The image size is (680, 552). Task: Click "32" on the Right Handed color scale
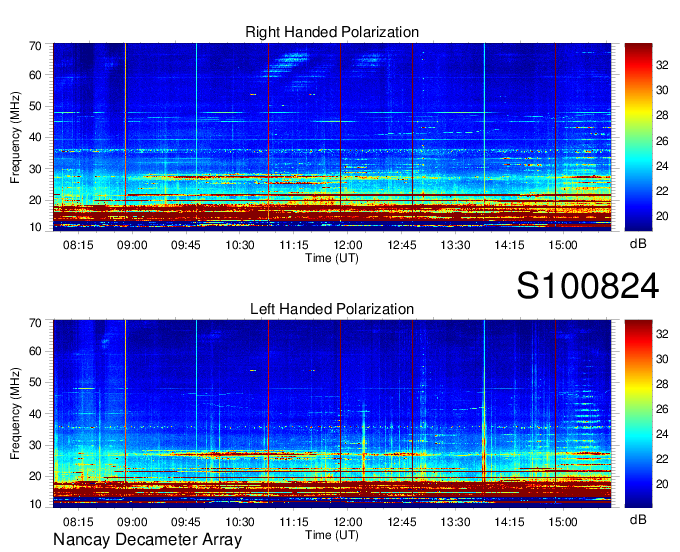[x=662, y=65]
